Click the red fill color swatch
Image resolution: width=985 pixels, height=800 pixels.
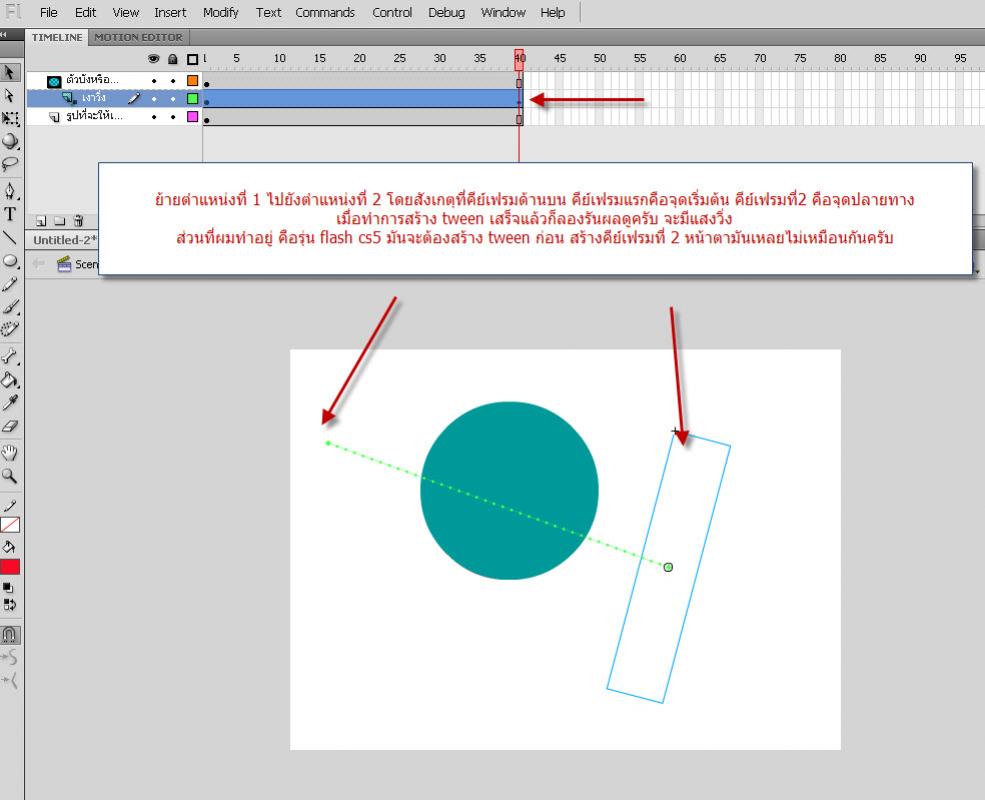(x=10, y=567)
